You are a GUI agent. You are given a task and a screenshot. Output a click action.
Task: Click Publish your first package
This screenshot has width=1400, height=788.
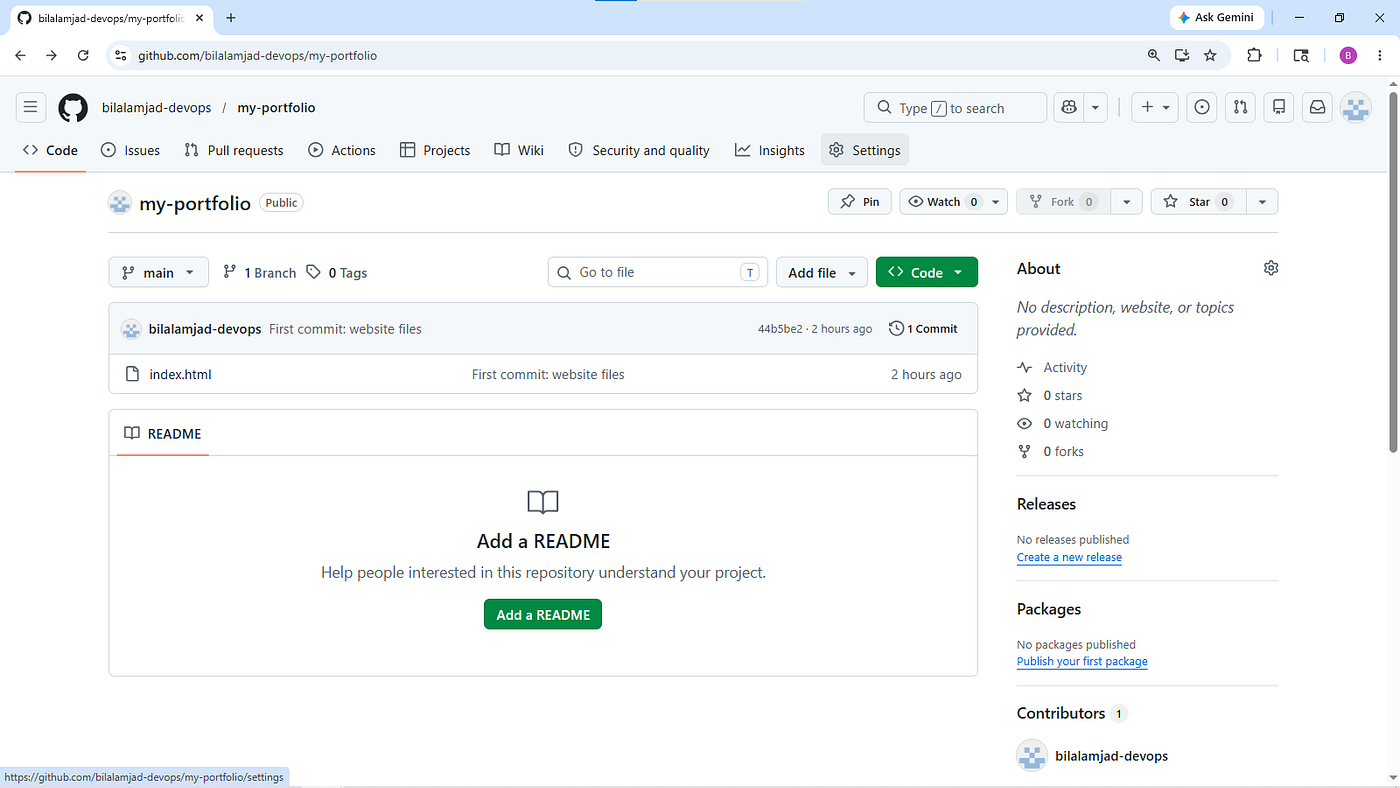pos(1082,661)
